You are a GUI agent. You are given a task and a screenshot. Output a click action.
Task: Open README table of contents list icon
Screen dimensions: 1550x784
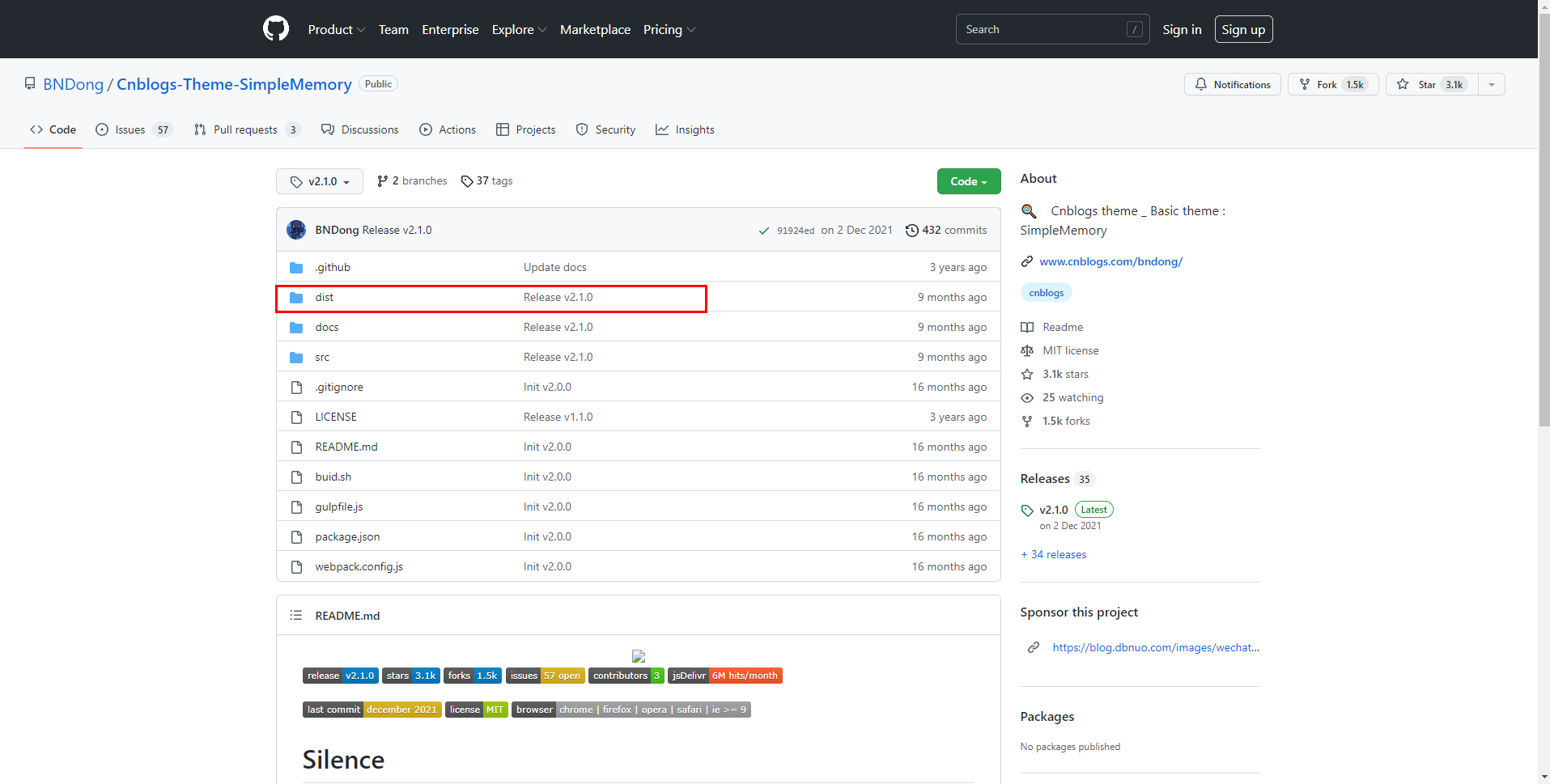296,616
